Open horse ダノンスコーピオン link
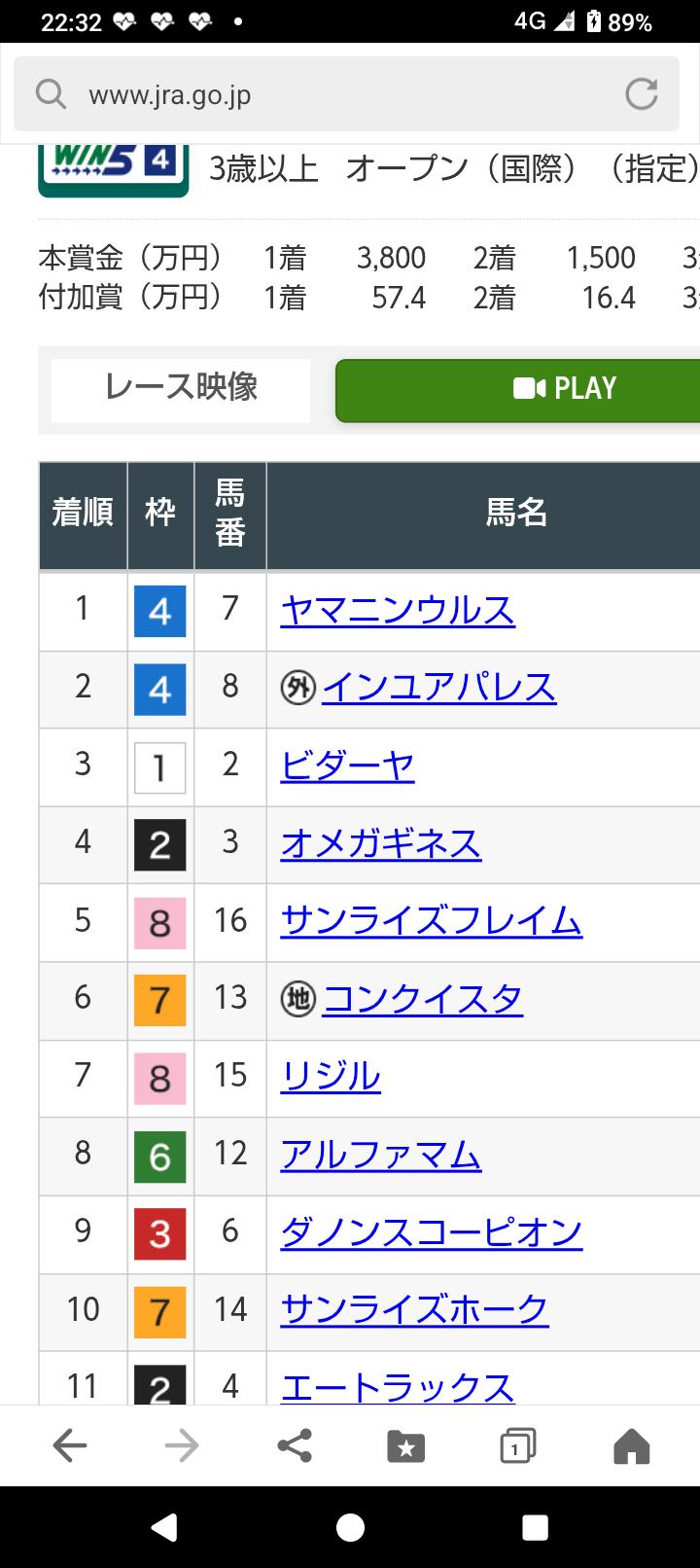This screenshot has height=1568, width=700. (x=431, y=1232)
